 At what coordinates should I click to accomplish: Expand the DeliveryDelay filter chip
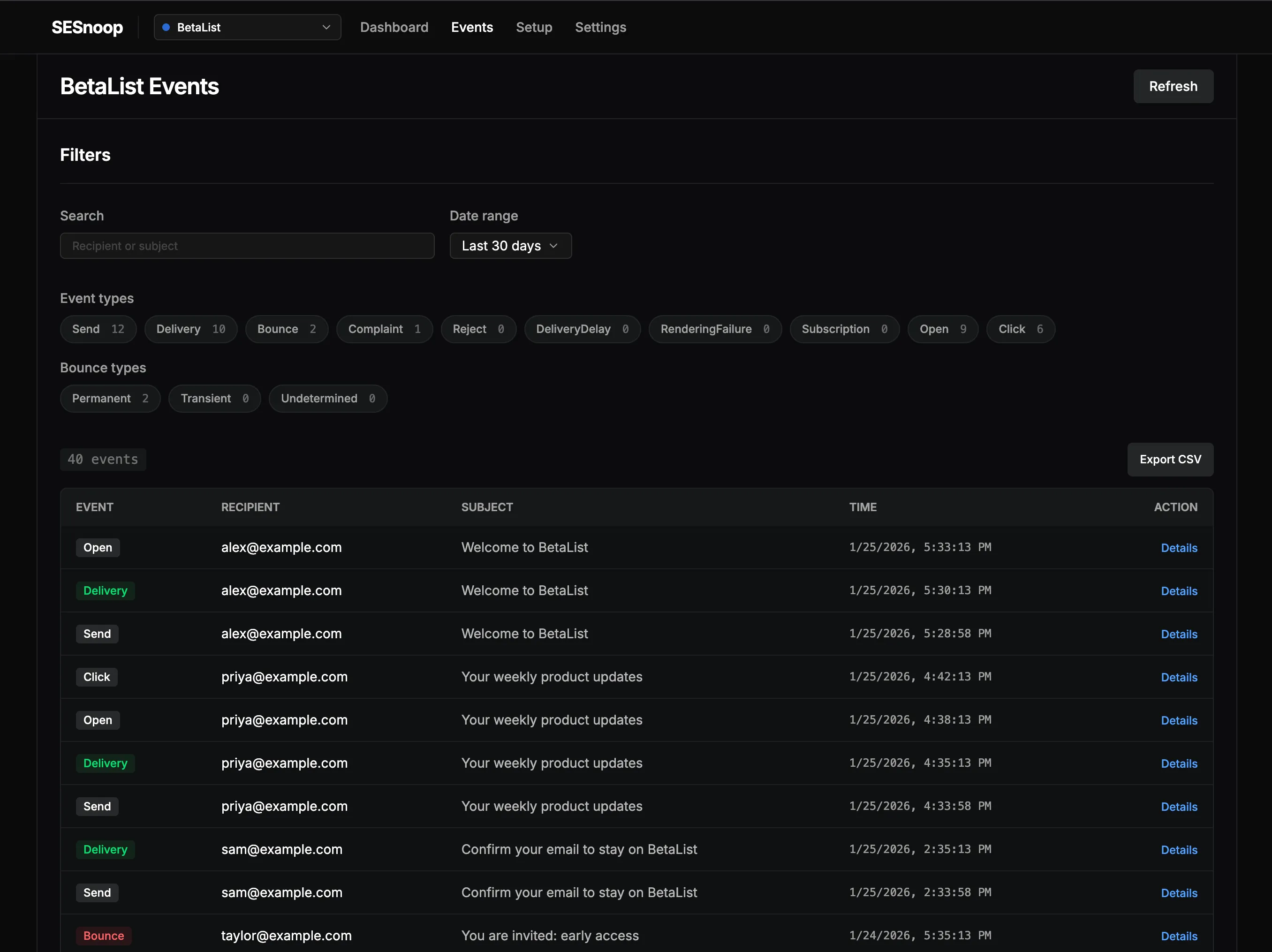pos(582,329)
